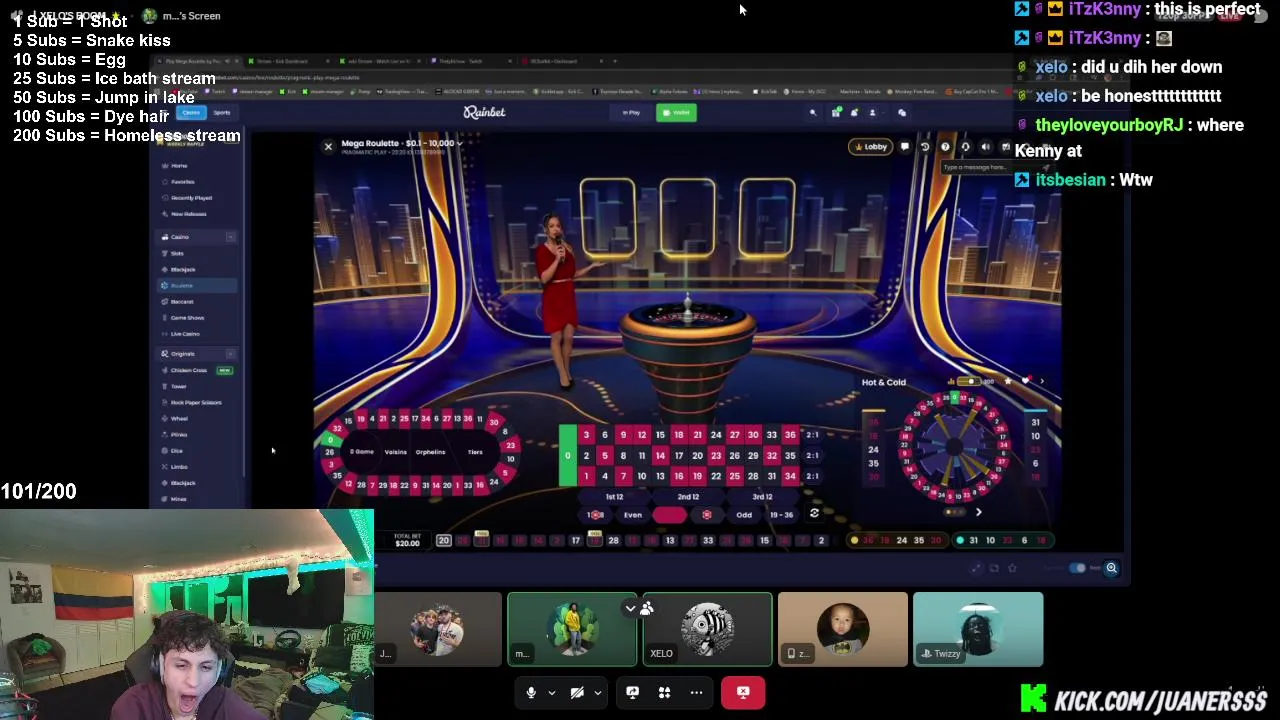Click the In Play button
The height and width of the screenshot is (720, 1280).
[x=631, y=112]
